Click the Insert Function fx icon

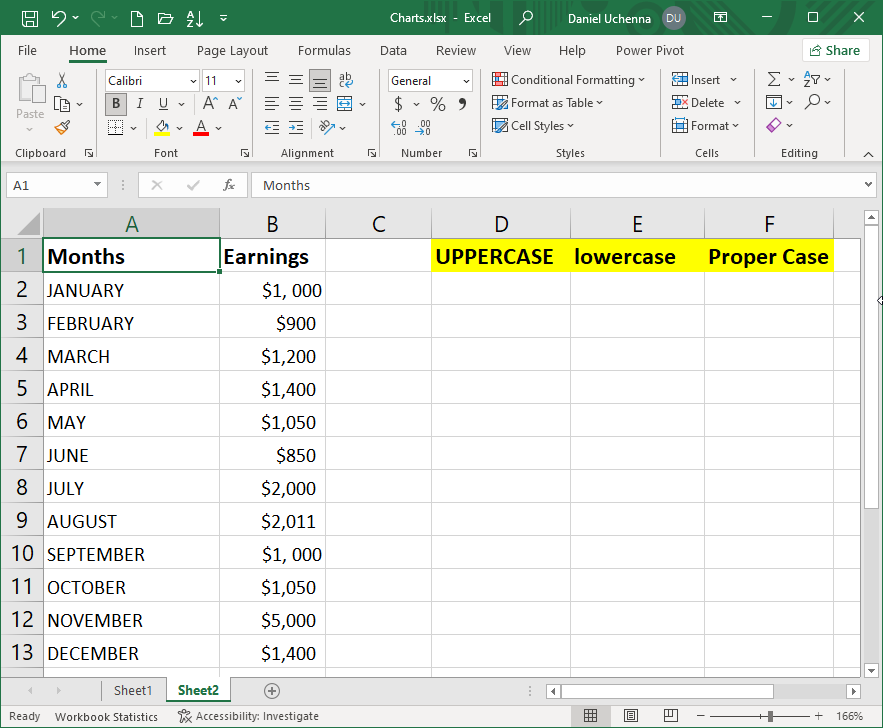pos(229,185)
